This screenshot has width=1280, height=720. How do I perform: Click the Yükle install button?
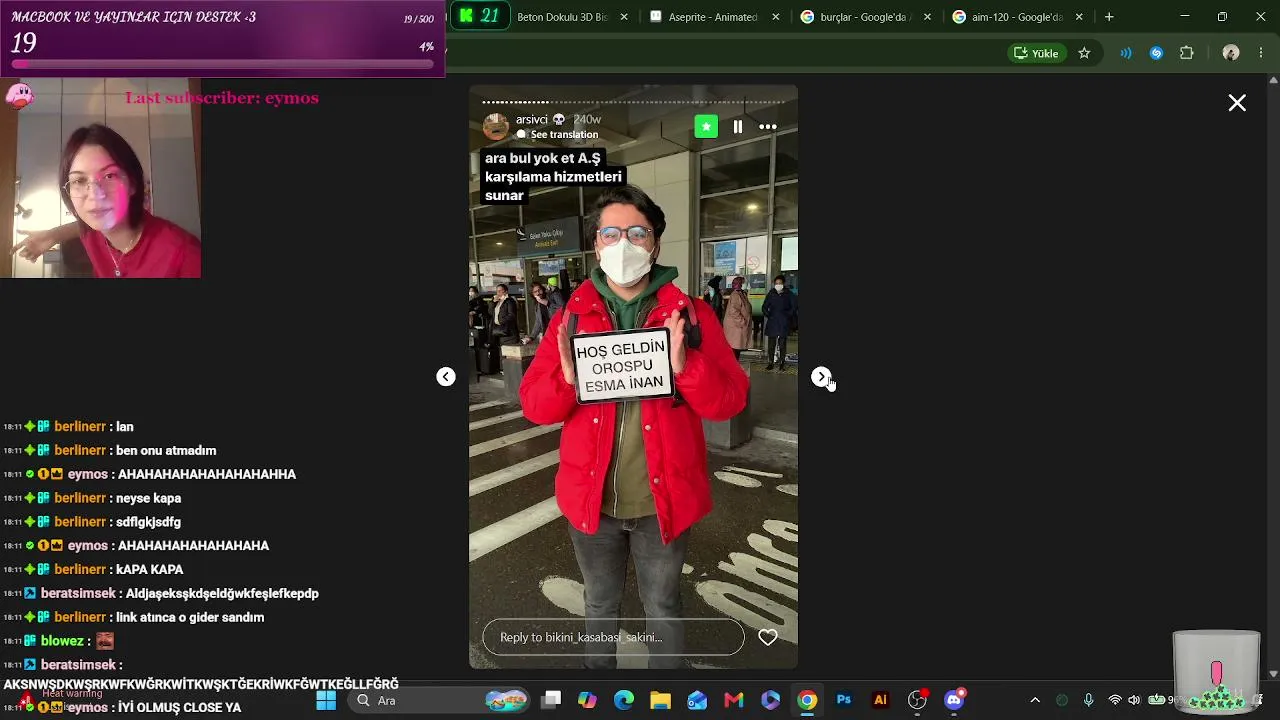(1036, 53)
